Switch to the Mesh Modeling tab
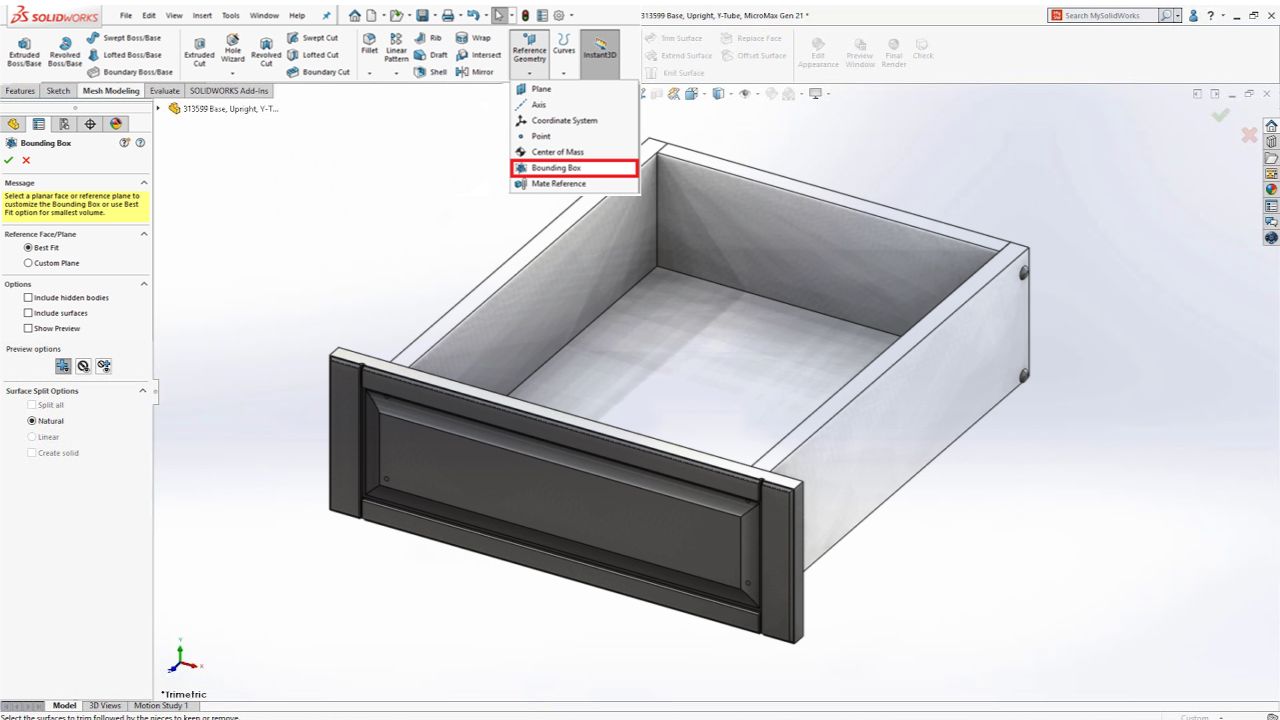The image size is (1280, 720). pos(111,90)
